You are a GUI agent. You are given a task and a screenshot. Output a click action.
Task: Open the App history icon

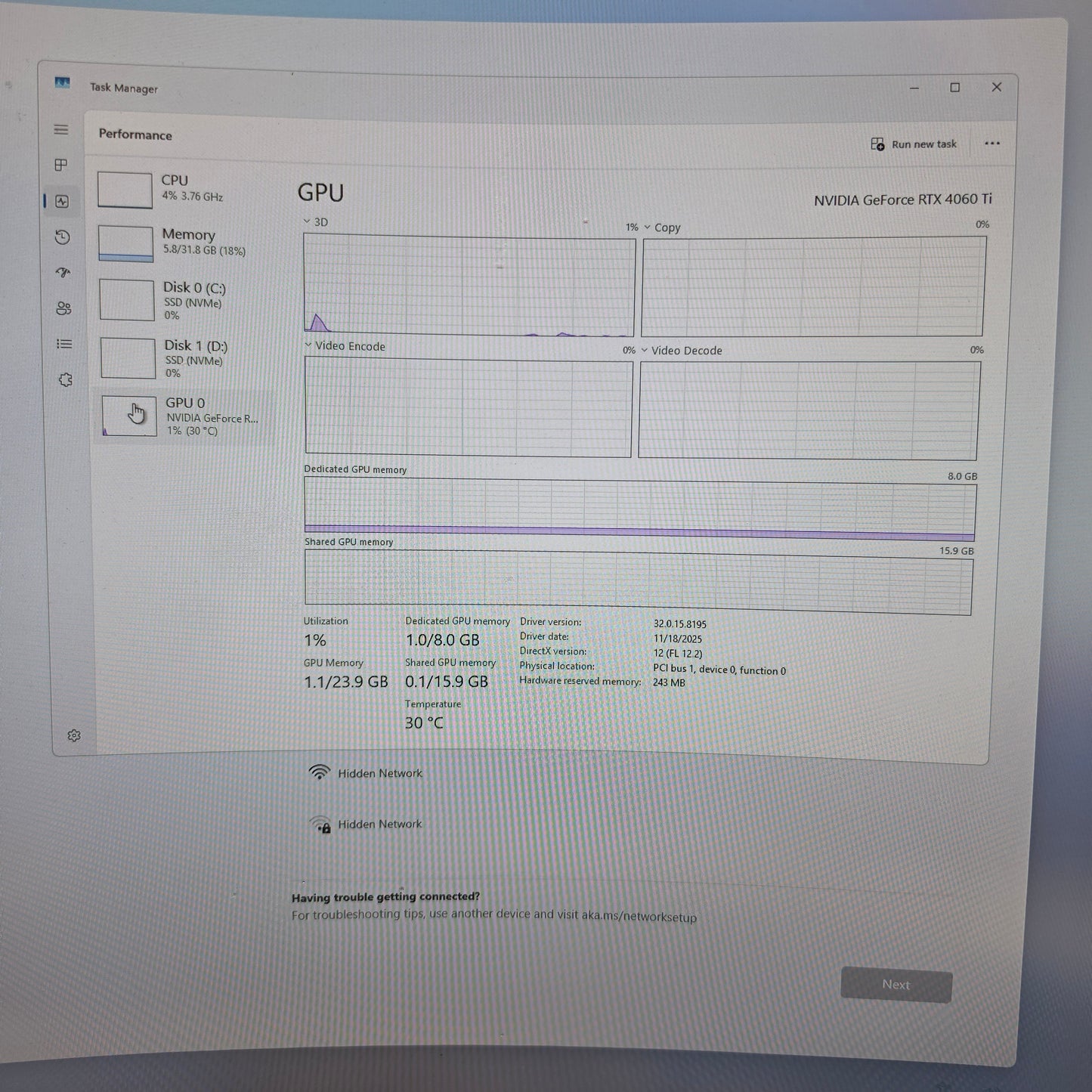coord(63,237)
